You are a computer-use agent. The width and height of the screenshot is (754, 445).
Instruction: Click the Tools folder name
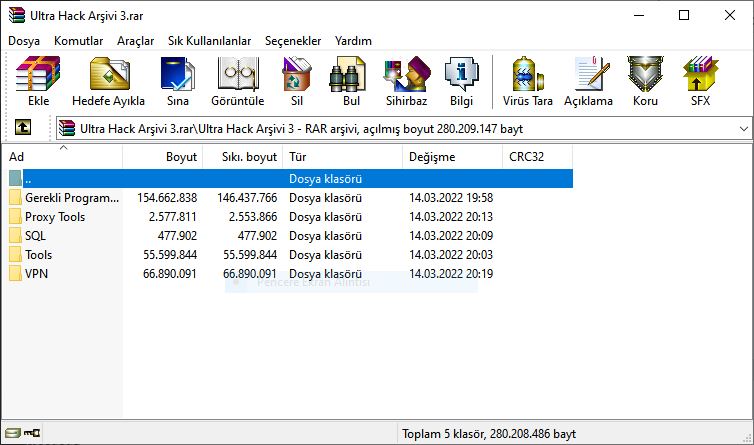pyautogui.click(x=38, y=254)
